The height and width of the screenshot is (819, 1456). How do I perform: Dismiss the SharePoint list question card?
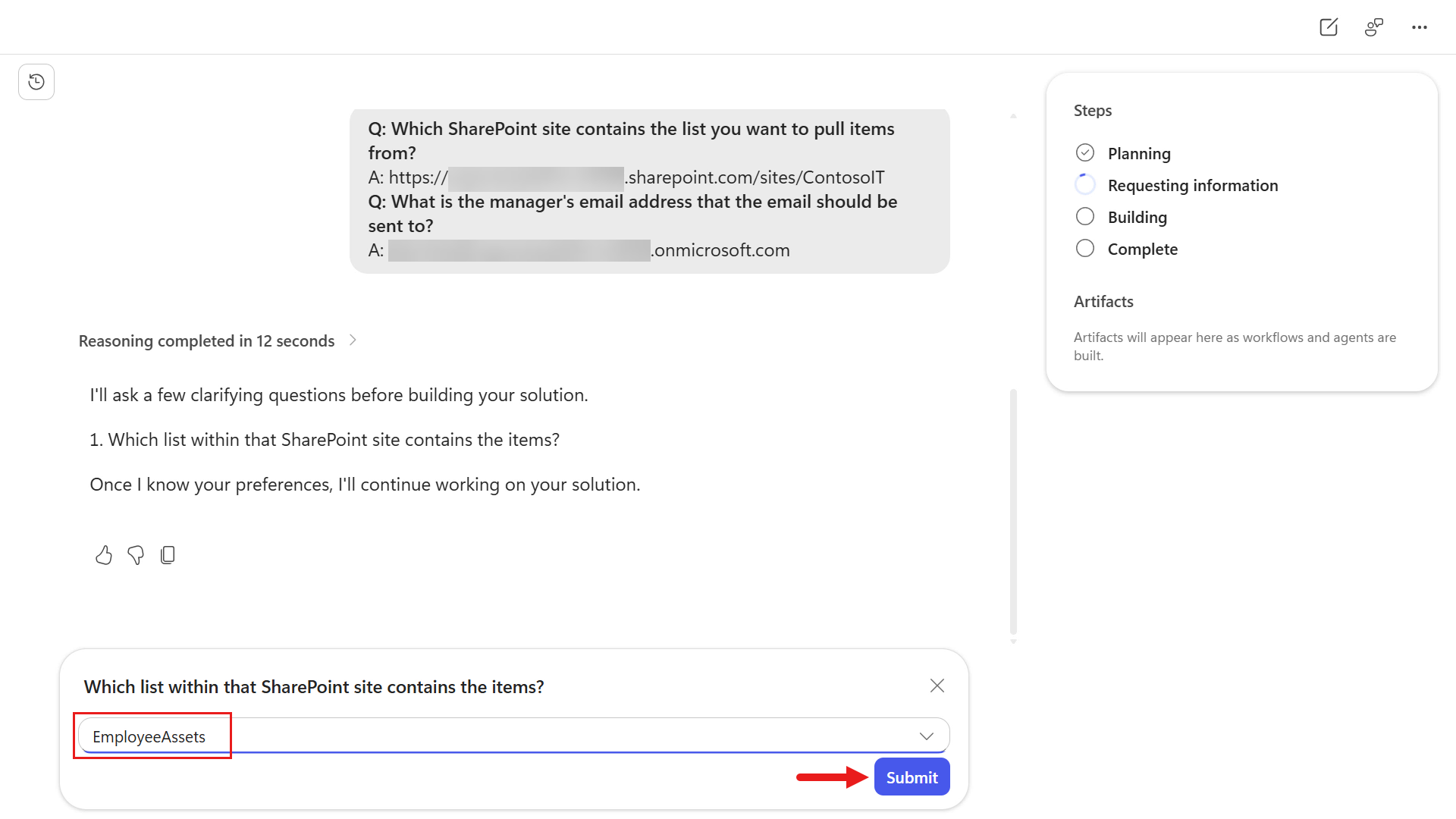[x=937, y=686]
